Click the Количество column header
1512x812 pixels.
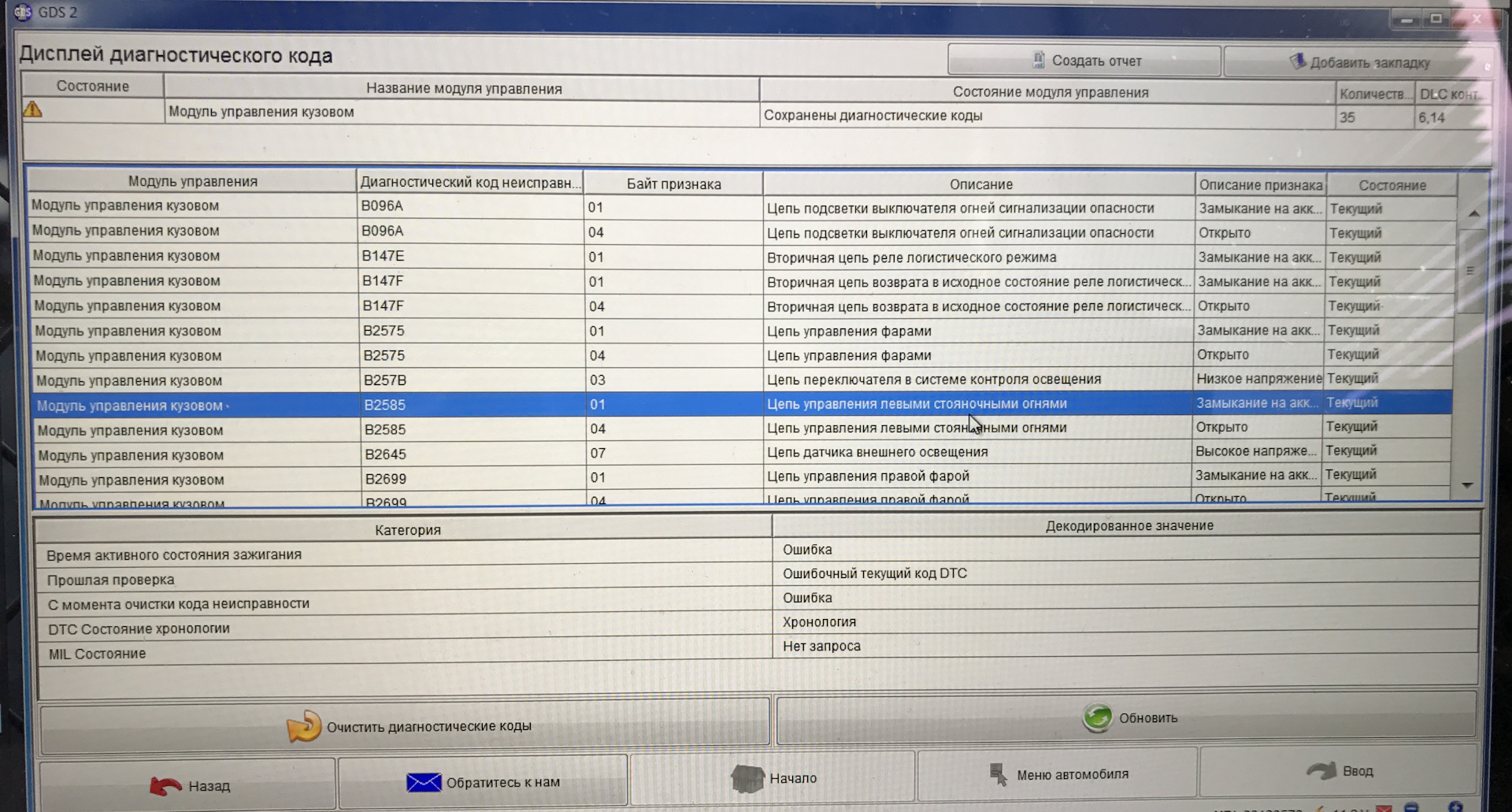1375,95
